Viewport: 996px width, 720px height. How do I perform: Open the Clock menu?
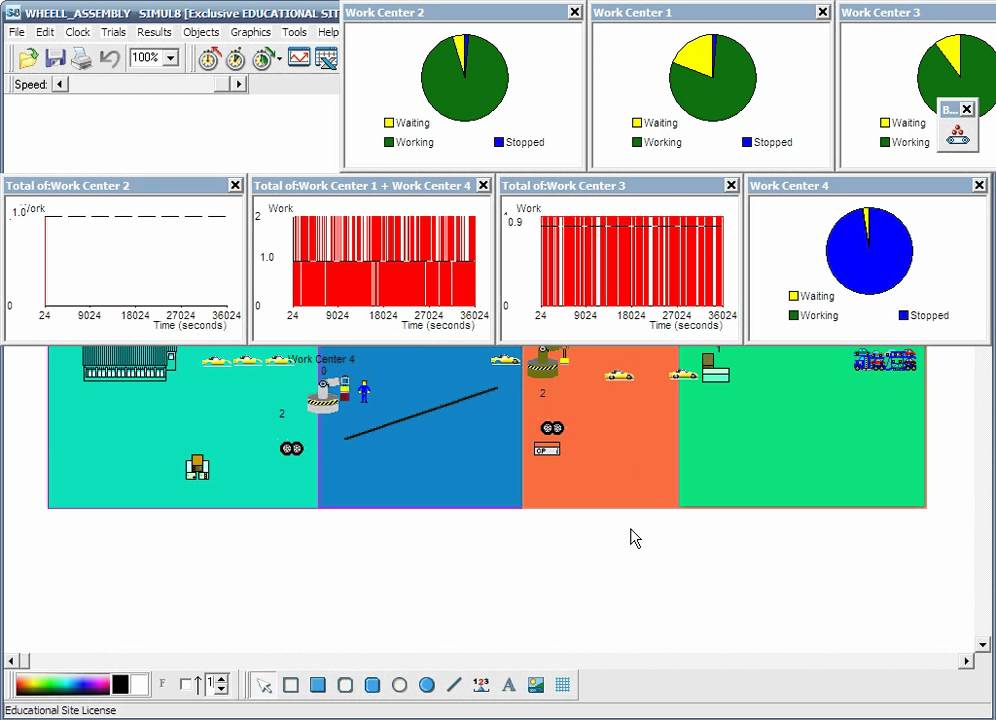pyautogui.click(x=77, y=32)
